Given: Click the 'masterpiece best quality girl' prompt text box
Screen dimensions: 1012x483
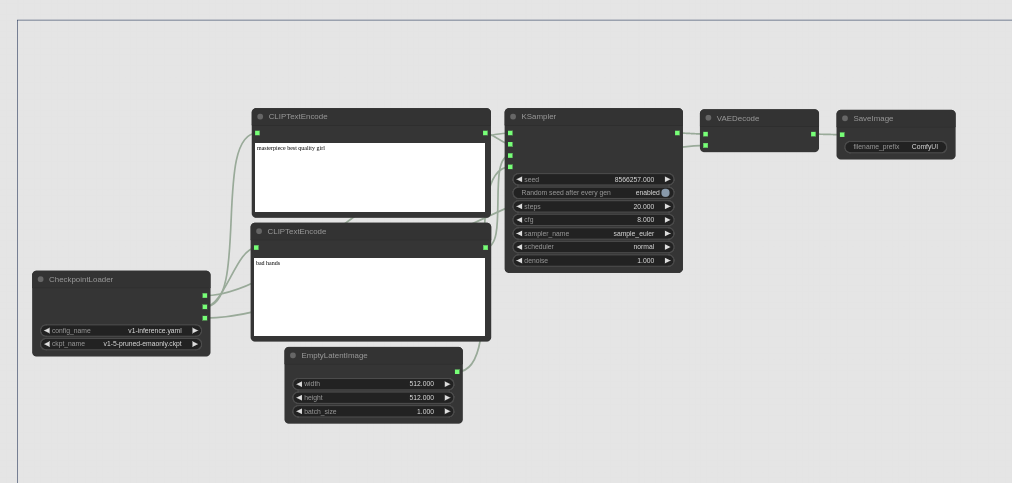Looking at the screenshot, I should pyautogui.click(x=370, y=178).
